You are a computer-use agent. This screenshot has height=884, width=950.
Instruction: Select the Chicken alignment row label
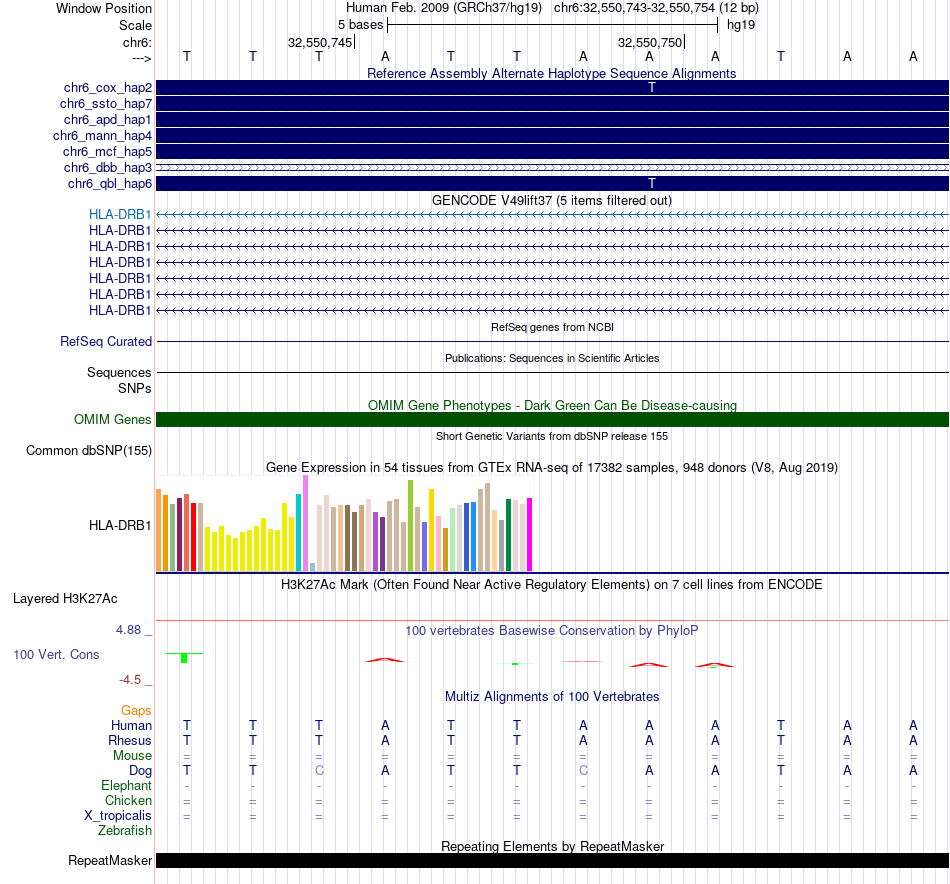pyautogui.click(x=128, y=800)
